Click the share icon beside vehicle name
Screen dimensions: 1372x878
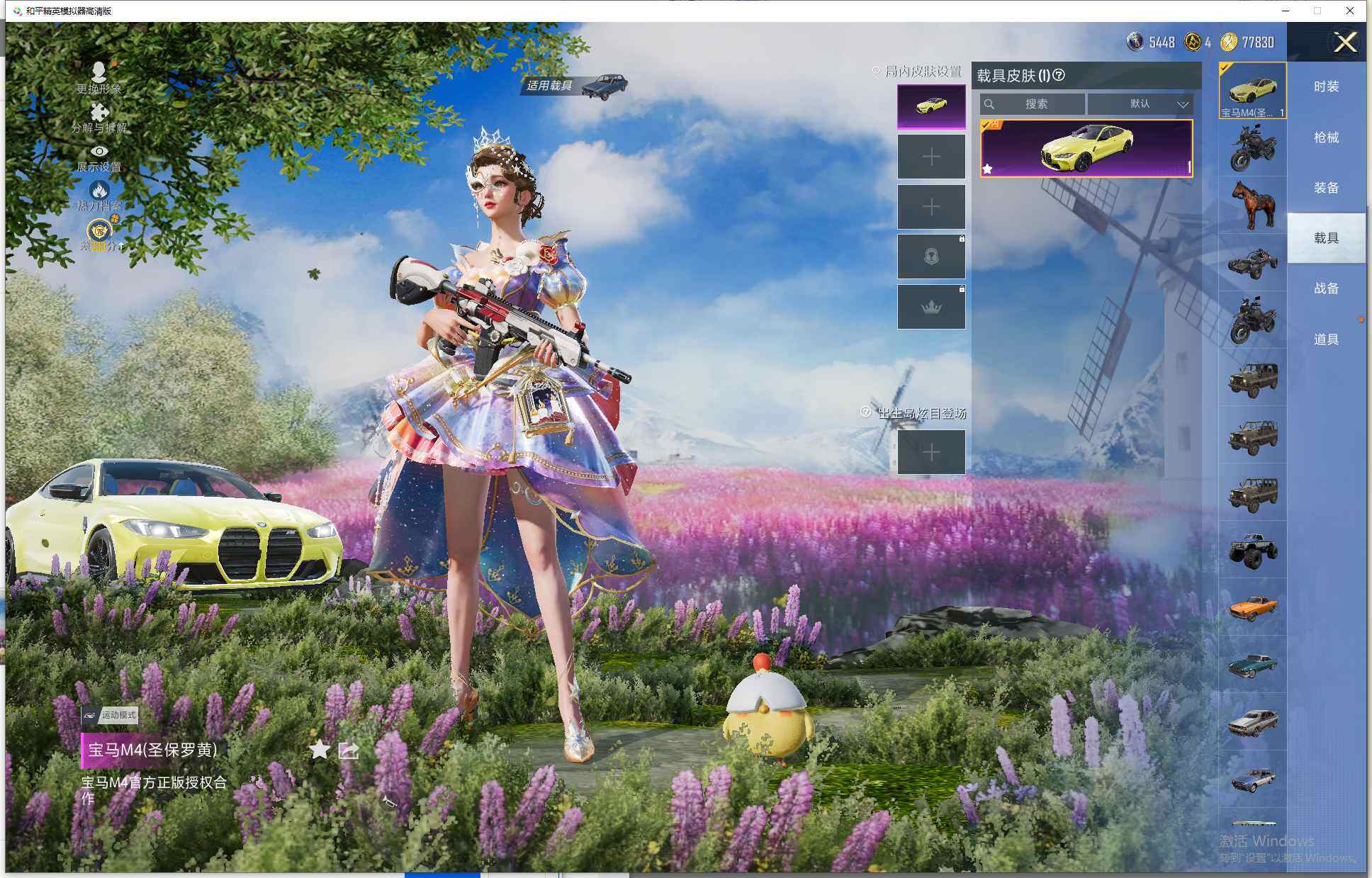(349, 750)
